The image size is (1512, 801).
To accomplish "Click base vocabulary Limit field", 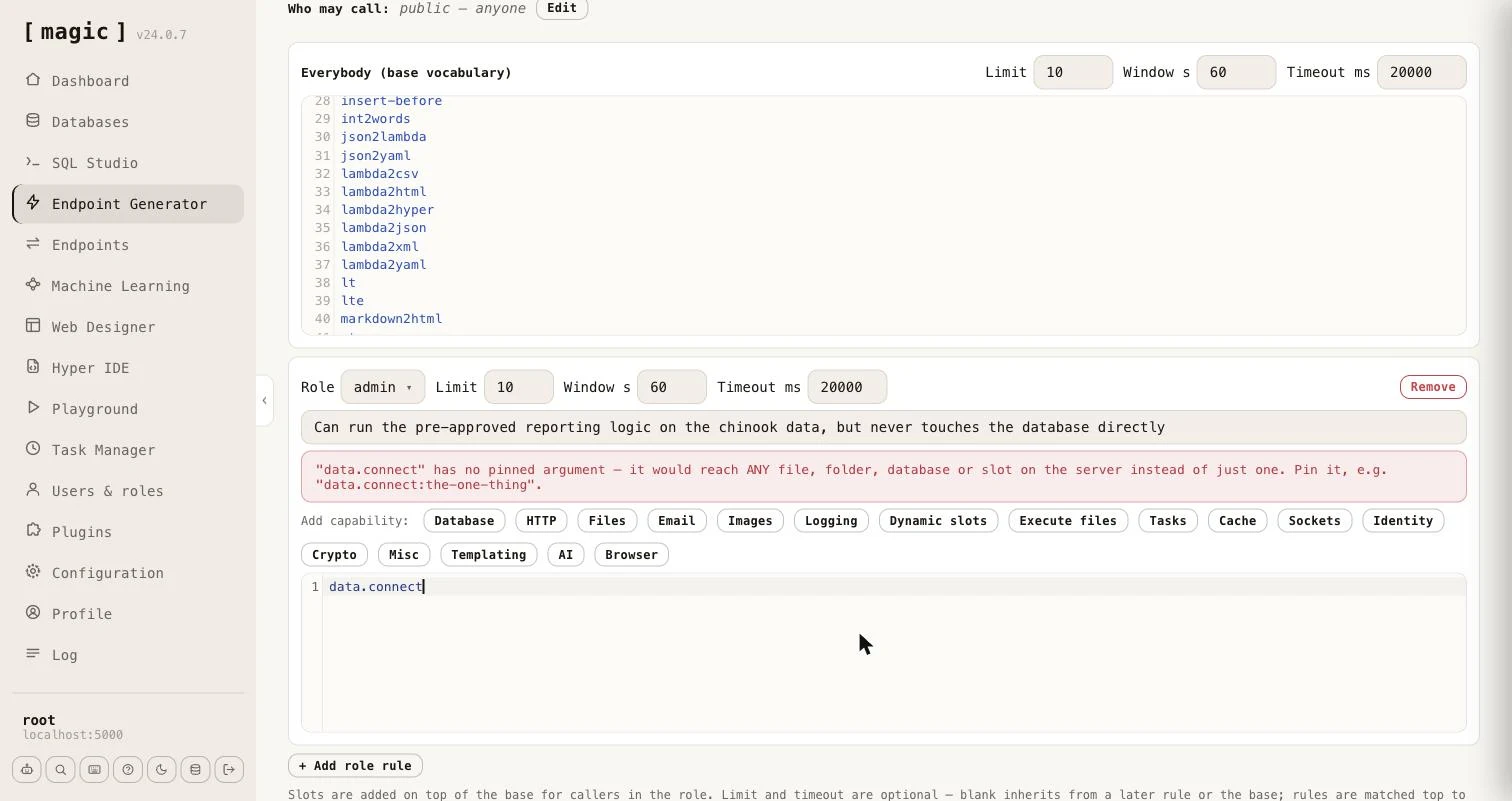I will [1073, 72].
